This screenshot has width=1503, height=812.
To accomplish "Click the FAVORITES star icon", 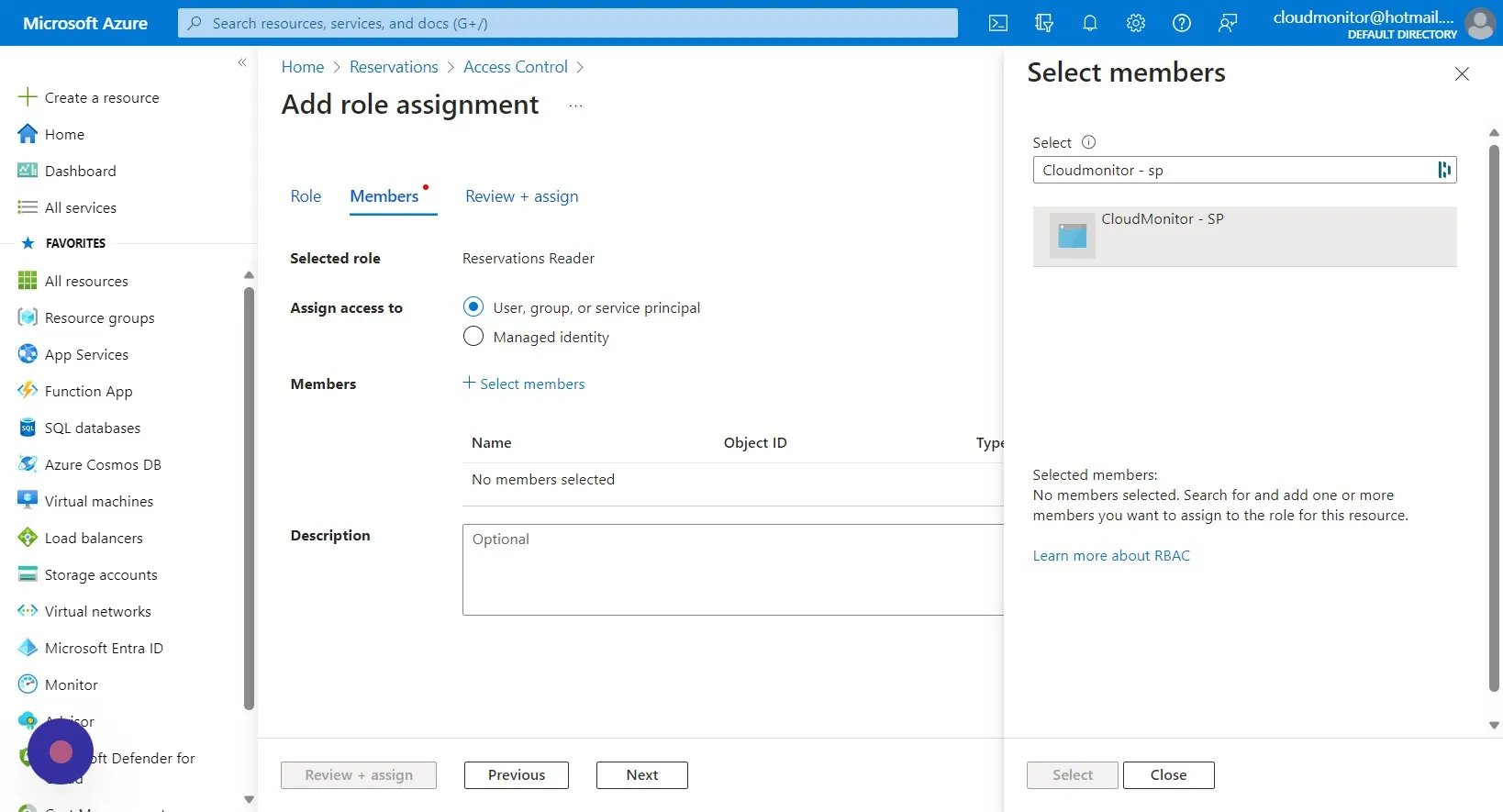I will click(28, 243).
